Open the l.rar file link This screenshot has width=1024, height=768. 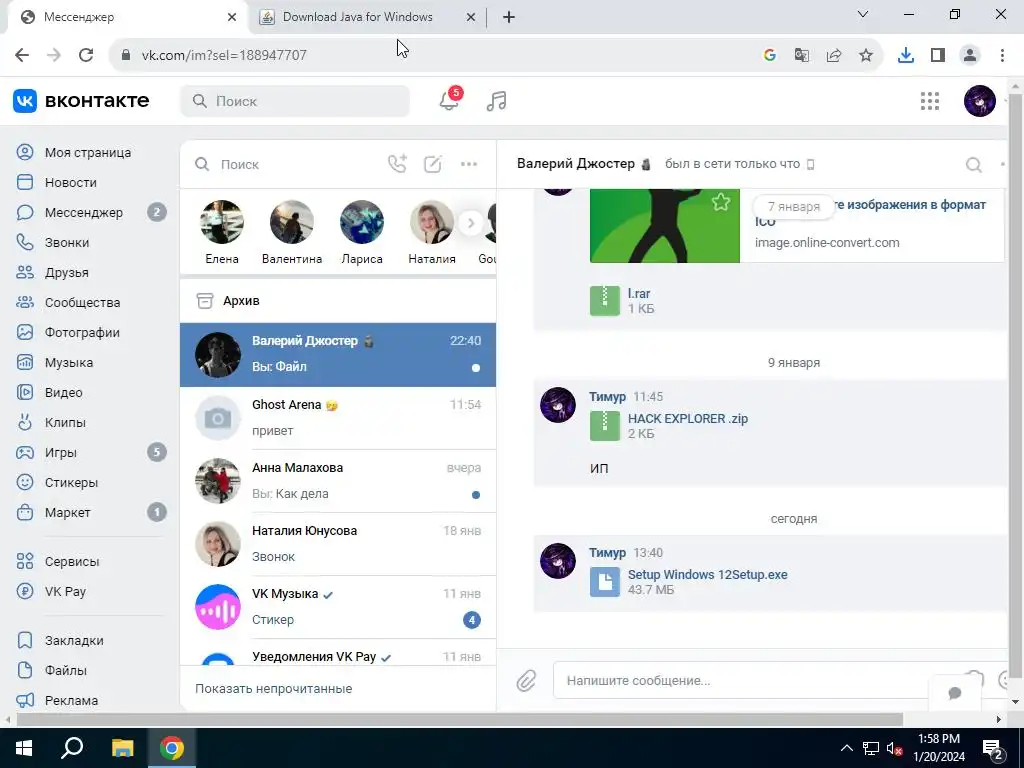[639, 294]
